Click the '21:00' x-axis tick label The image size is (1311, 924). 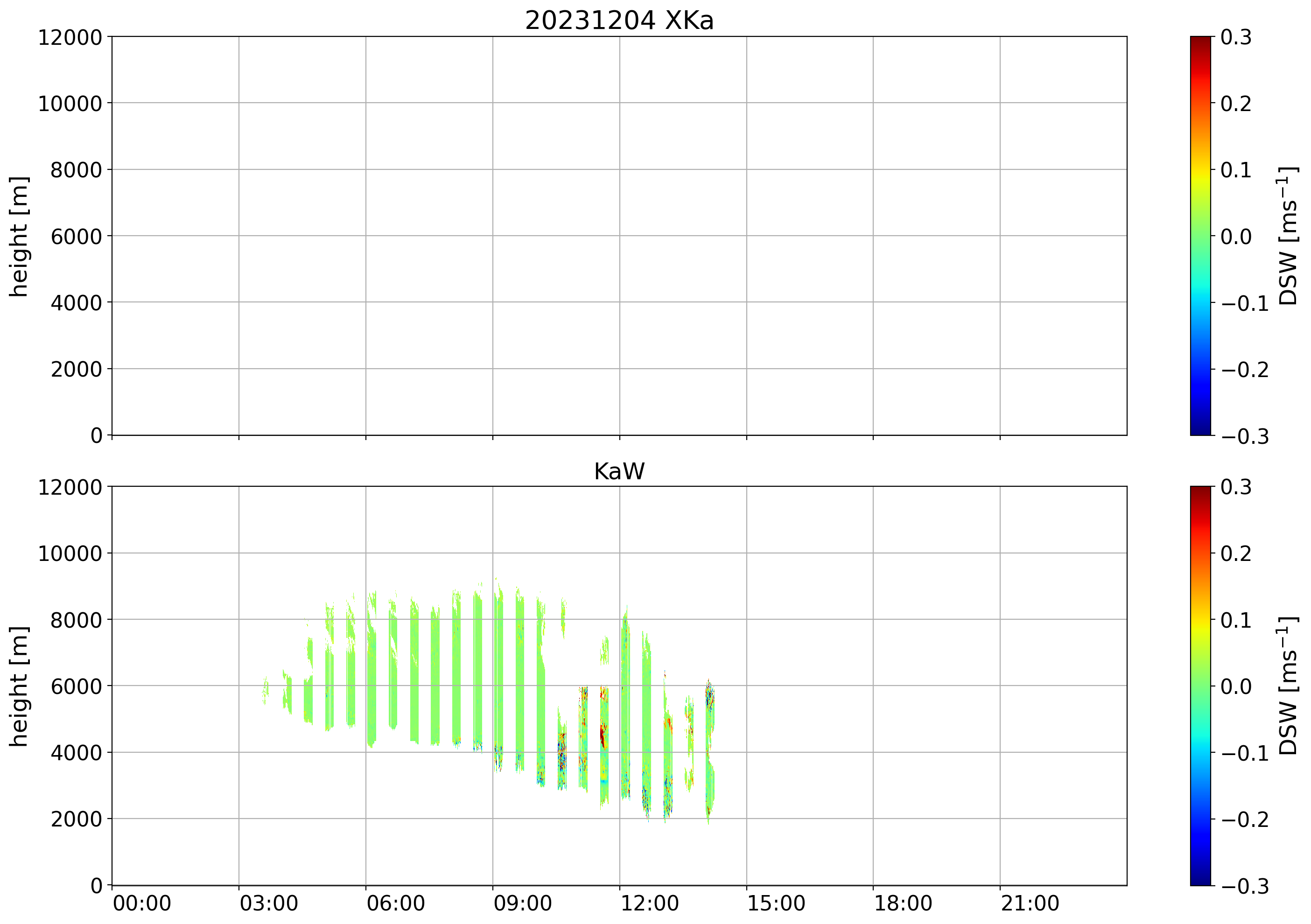point(1030,904)
